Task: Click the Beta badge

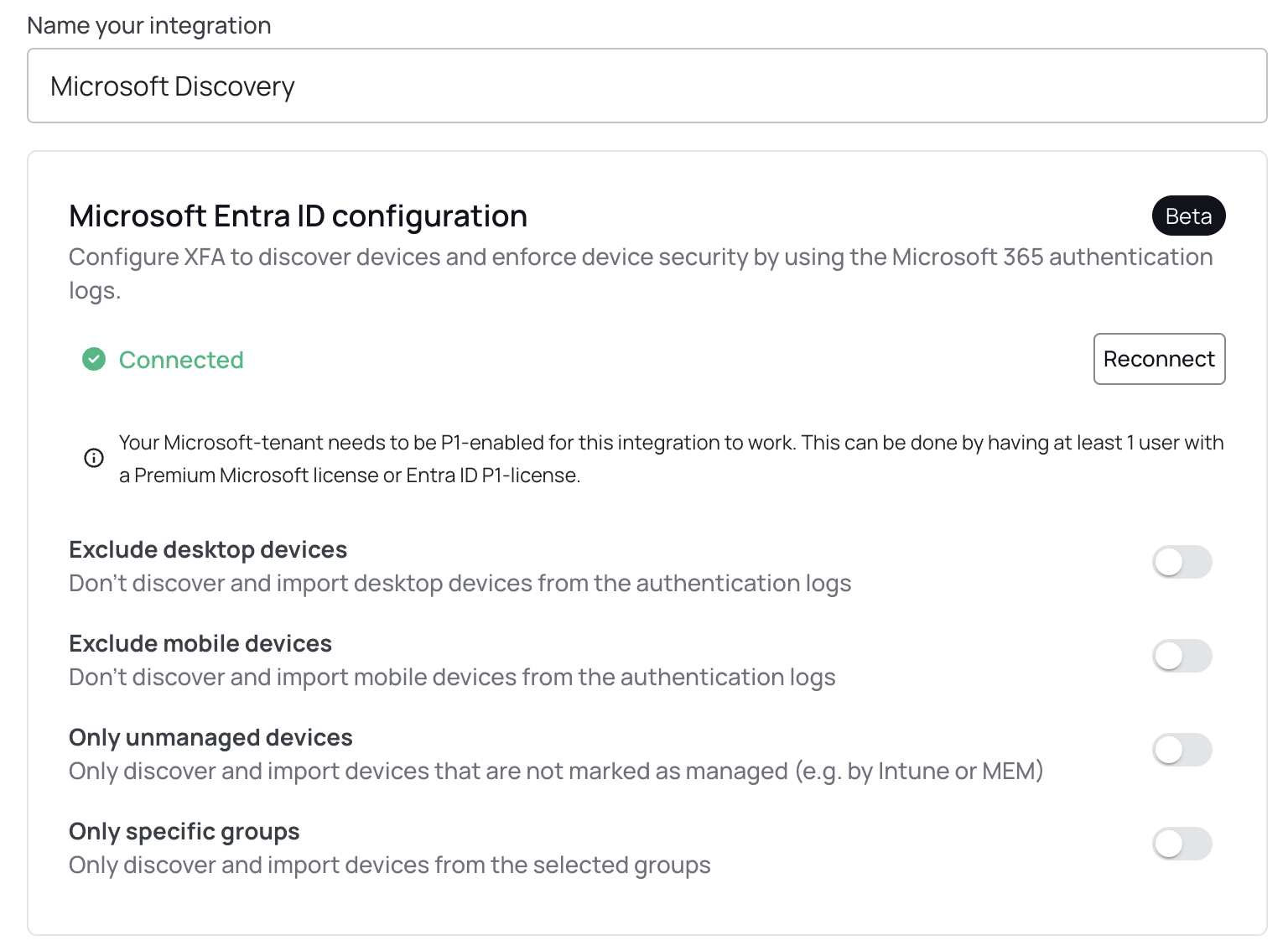Action: pyautogui.click(x=1188, y=216)
